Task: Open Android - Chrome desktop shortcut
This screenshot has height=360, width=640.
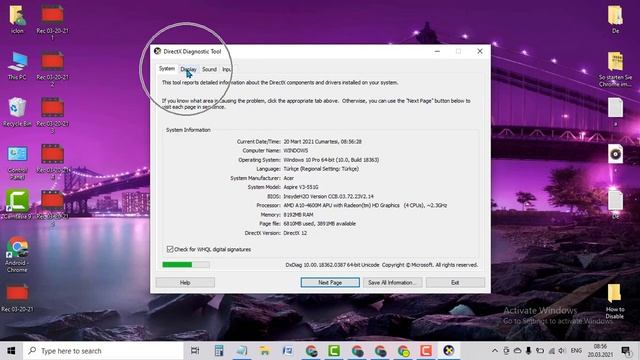Action: coord(17,254)
